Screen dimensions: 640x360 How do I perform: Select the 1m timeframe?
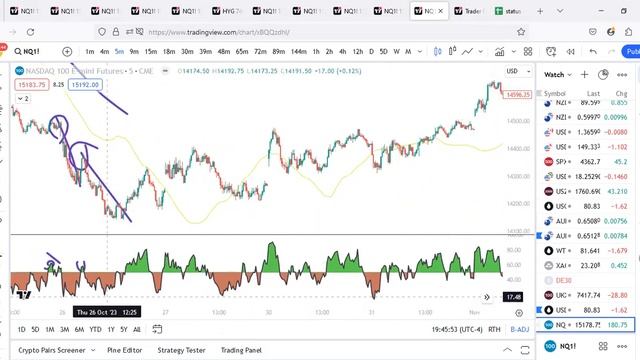click(x=90, y=51)
